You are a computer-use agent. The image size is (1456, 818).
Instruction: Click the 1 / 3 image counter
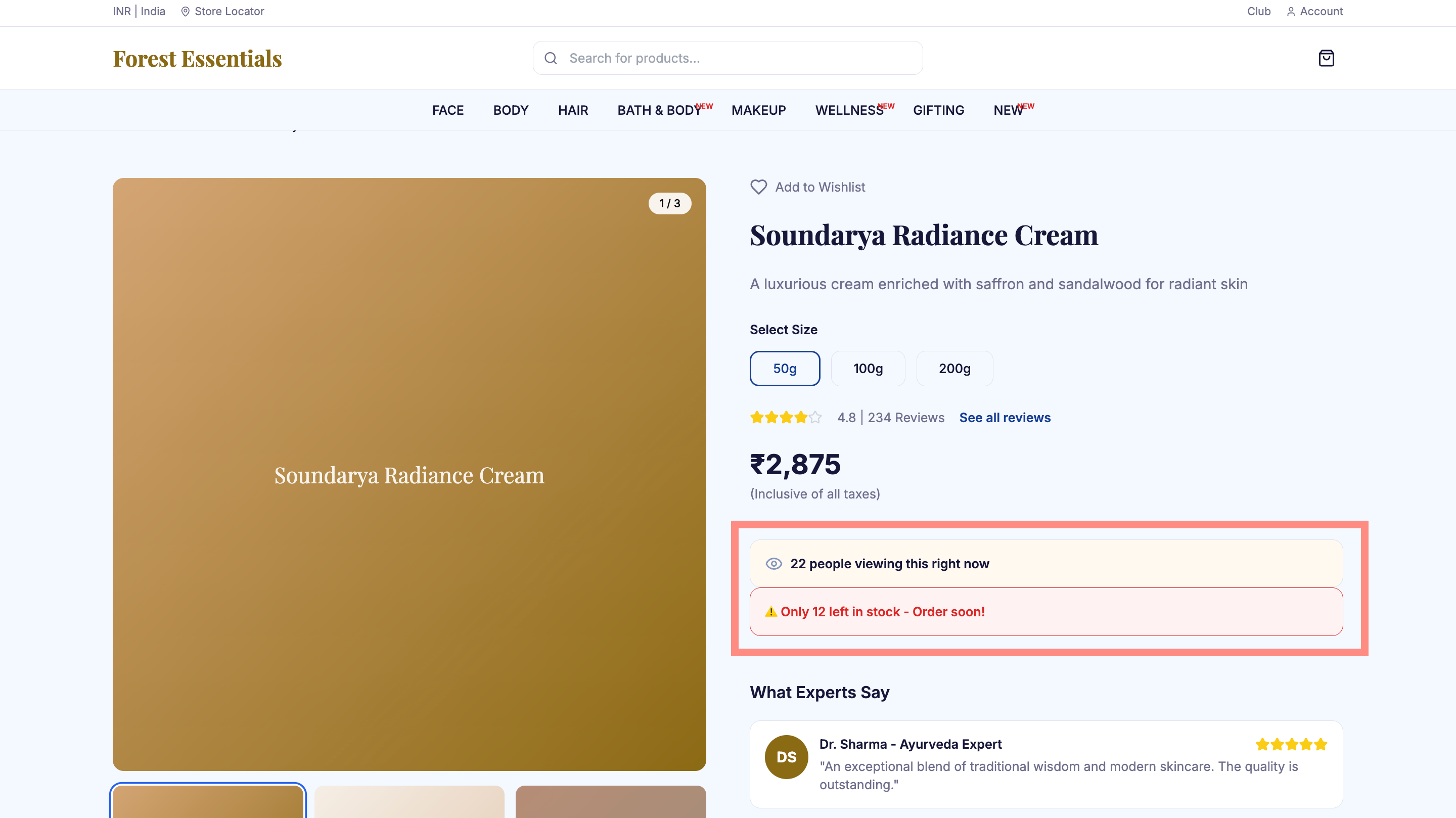(x=670, y=204)
